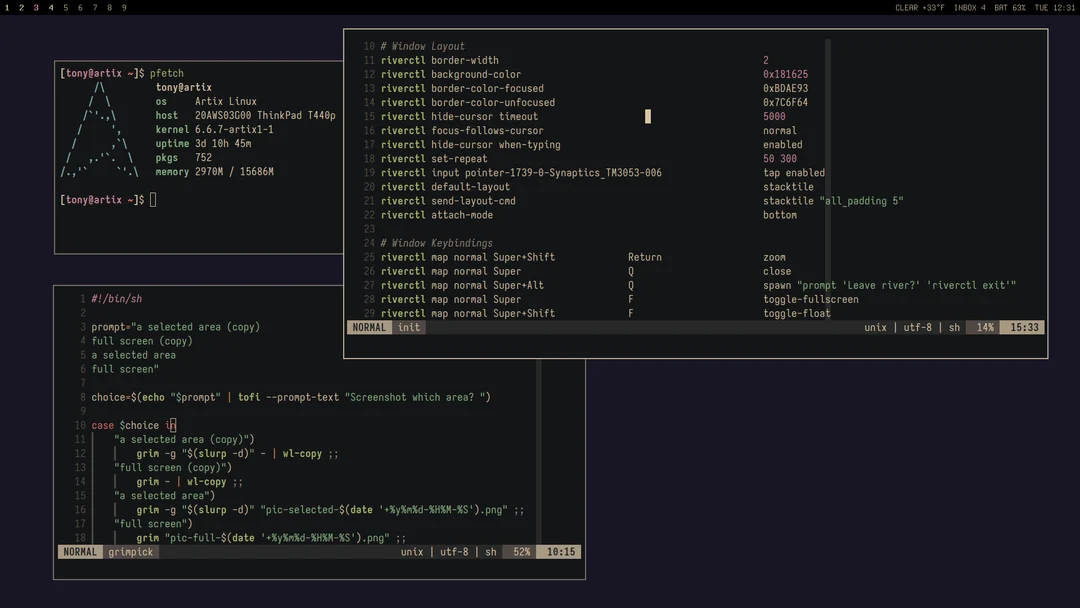The height and width of the screenshot is (608, 1080).
Task: Click the BAT 63% battery indicator
Action: (1010, 8)
